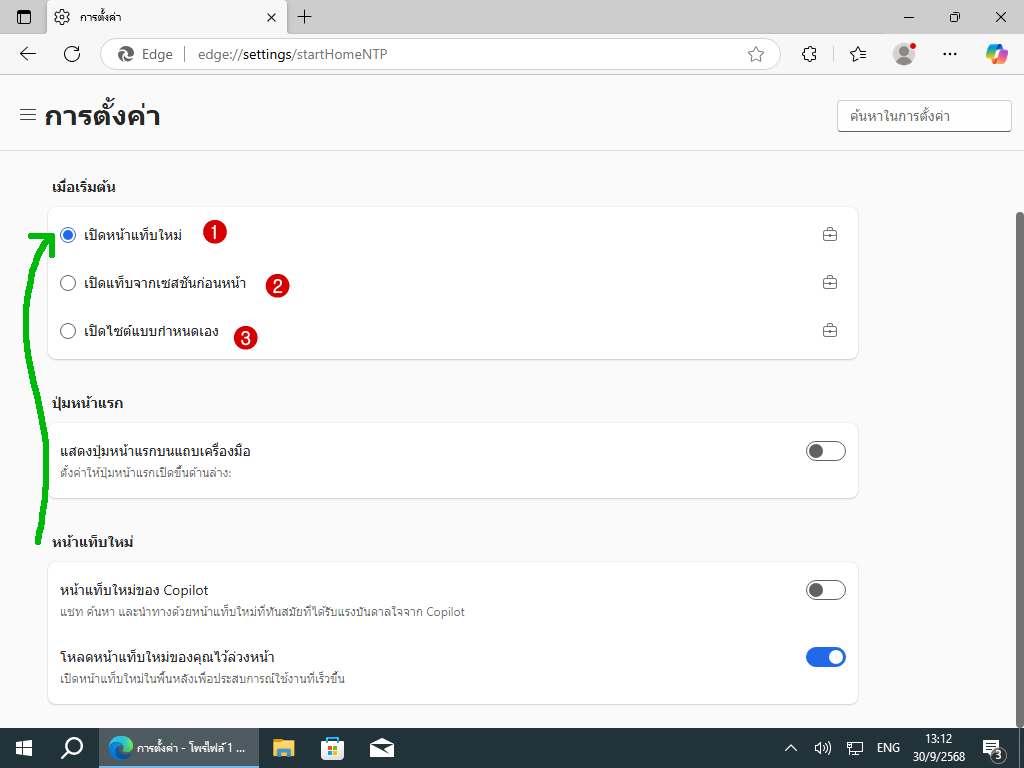
Task: Show hidden system tray icons chevron
Action: coord(790,748)
